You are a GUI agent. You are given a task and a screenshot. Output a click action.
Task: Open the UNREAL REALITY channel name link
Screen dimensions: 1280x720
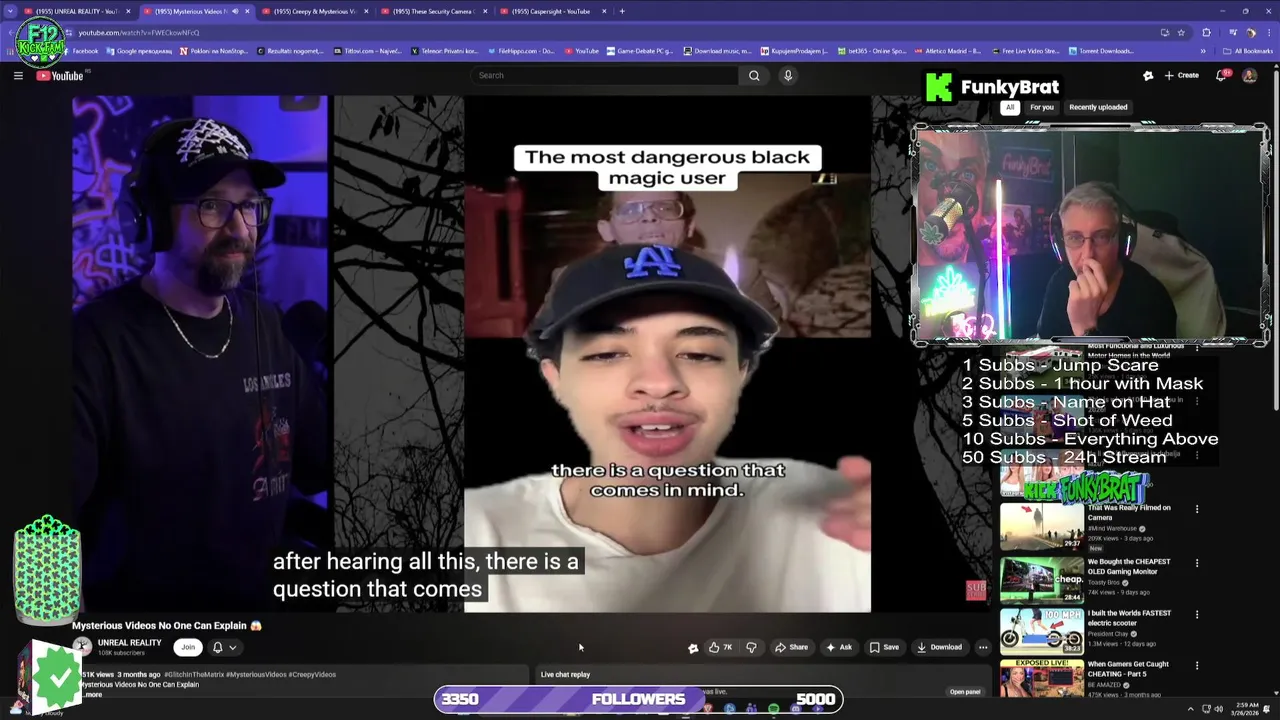pyautogui.click(x=129, y=643)
